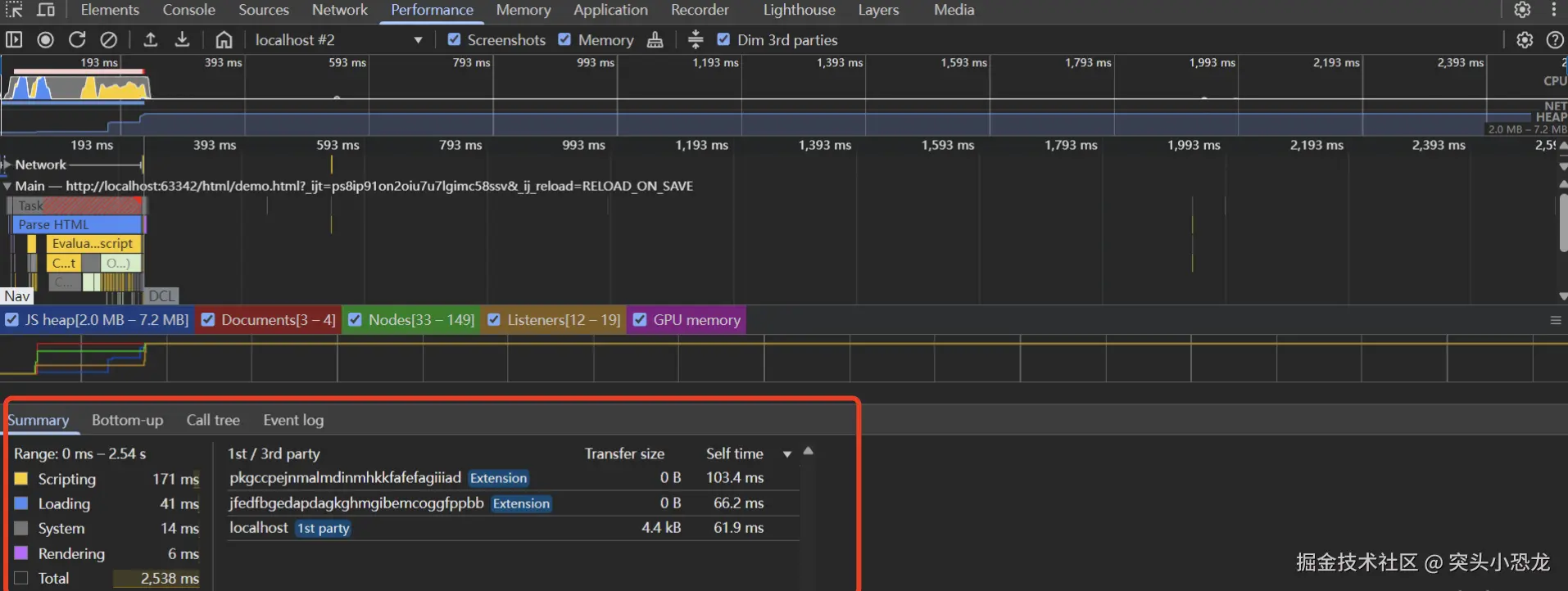
Task: Open capture settings gear icon
Action: [x=1525, y=39]
